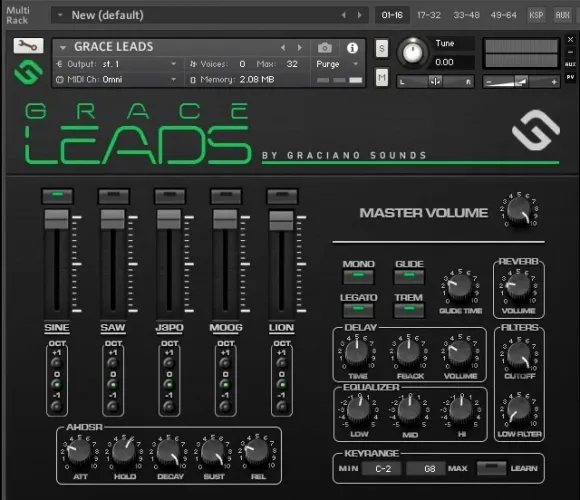Open the GRACE LEADS instrument dropdown
580x500 pixels.
63,47
